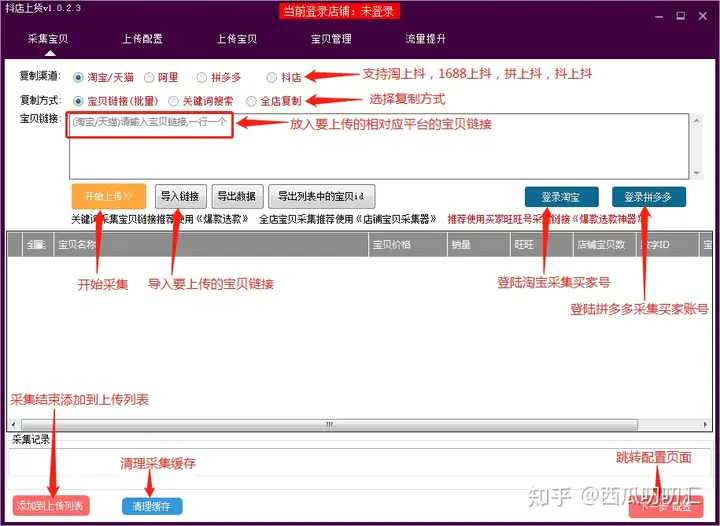Click table horizontal scrollbar left arrow
Screen dimensions: 720x526
click(13, 425)
